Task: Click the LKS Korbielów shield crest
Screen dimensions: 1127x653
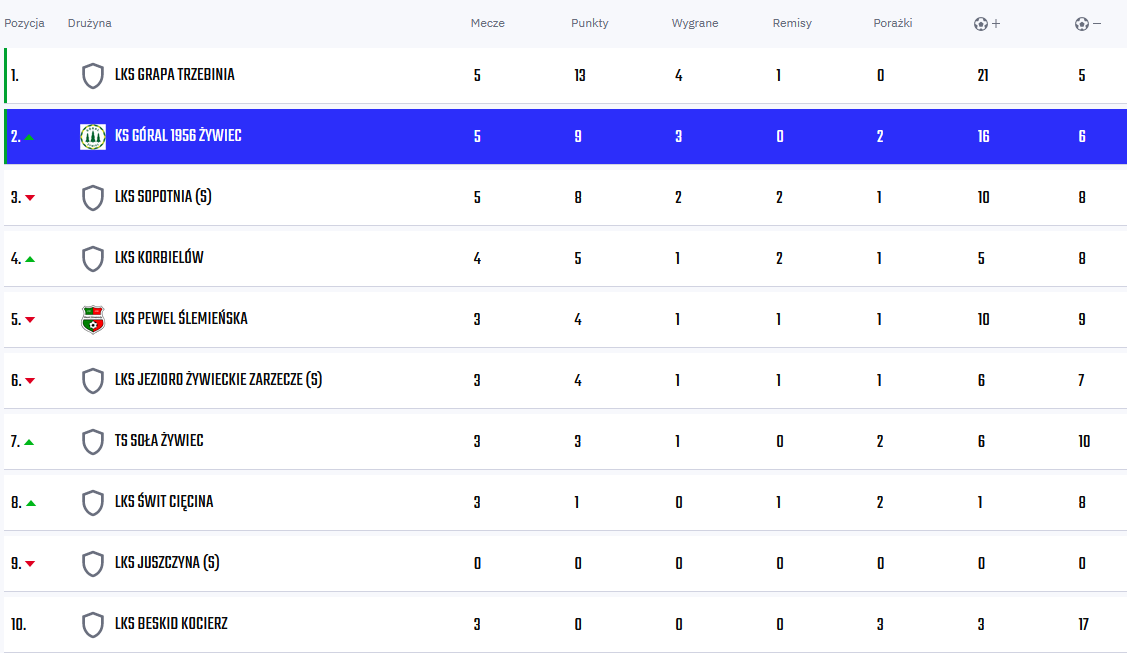Action: coord(93,259)
